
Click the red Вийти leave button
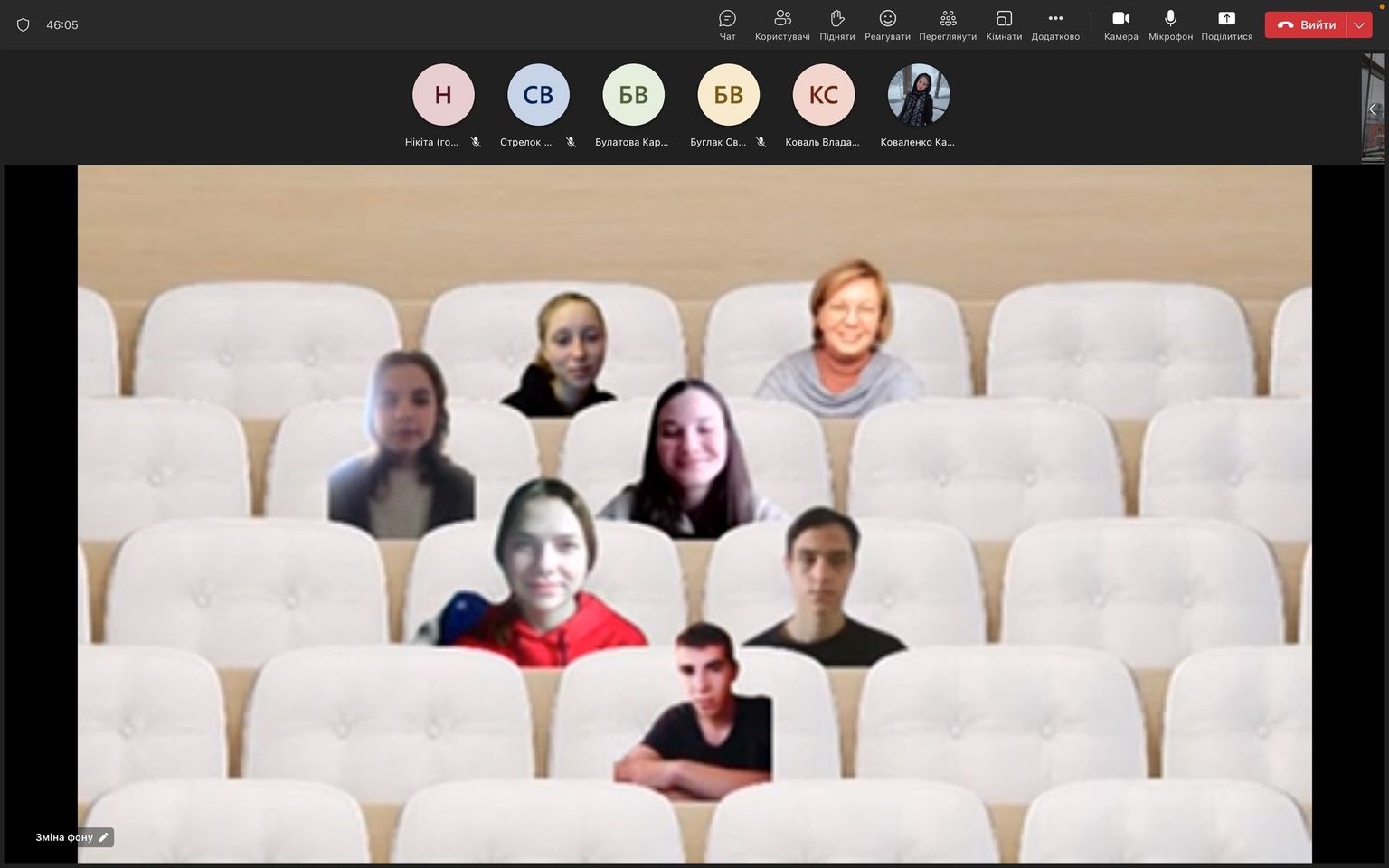1306,25
